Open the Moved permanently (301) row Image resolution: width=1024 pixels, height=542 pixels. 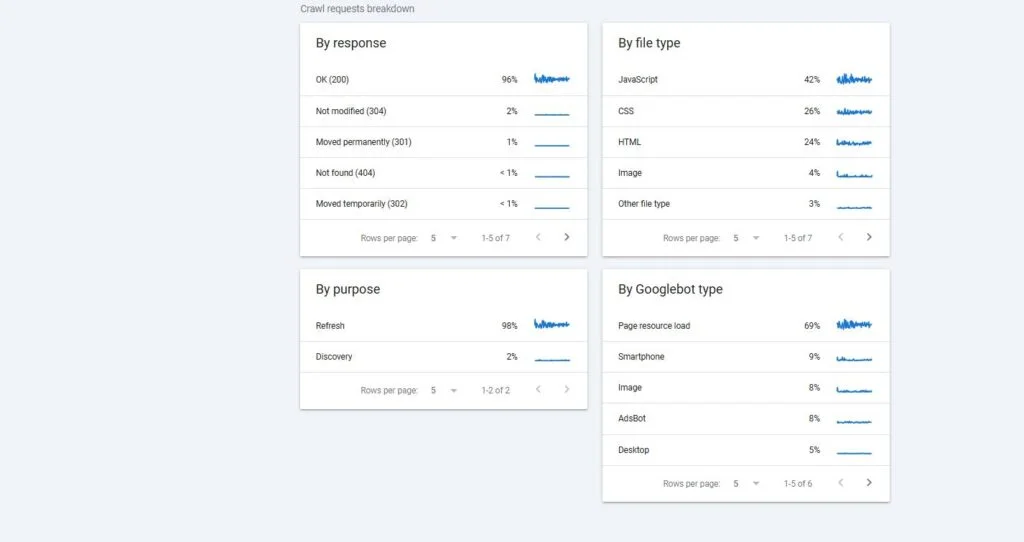(x=443, y=142)
